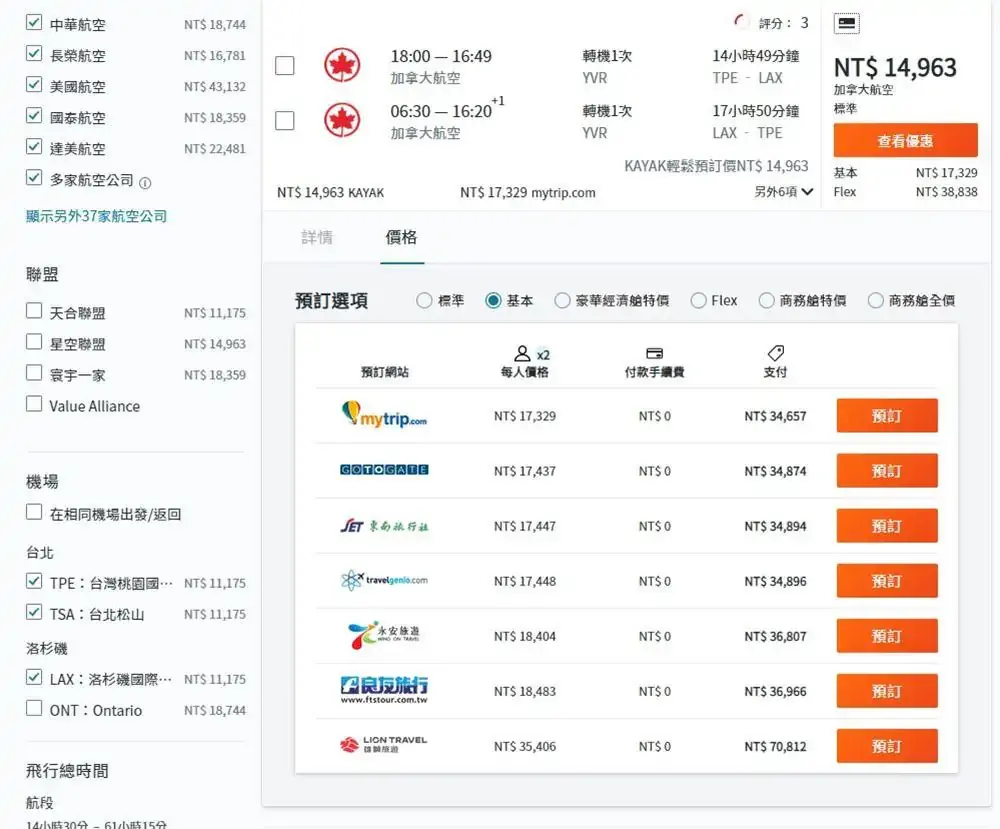Book the NT$ 34,894 JET offer
The width and height of the screenshot is (1000, 829).
point(887,526)
